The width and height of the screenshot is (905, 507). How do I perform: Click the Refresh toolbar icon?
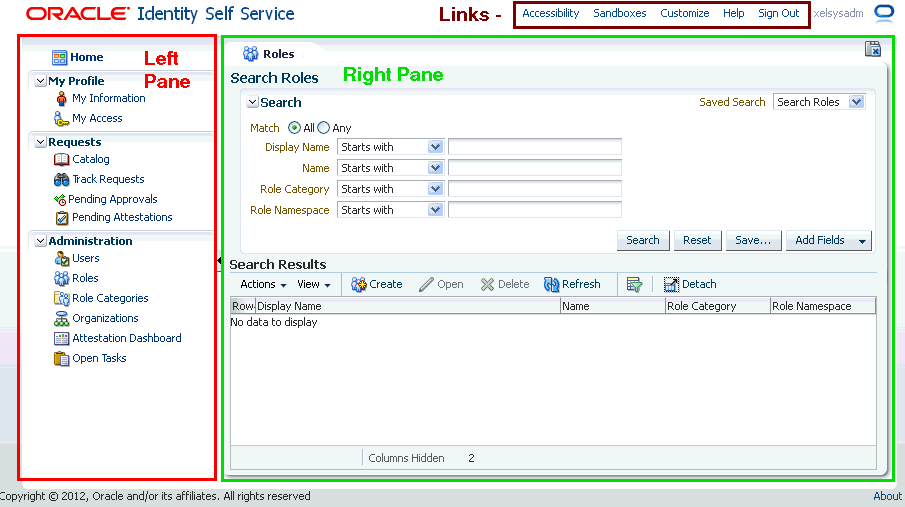coord(551,284)
